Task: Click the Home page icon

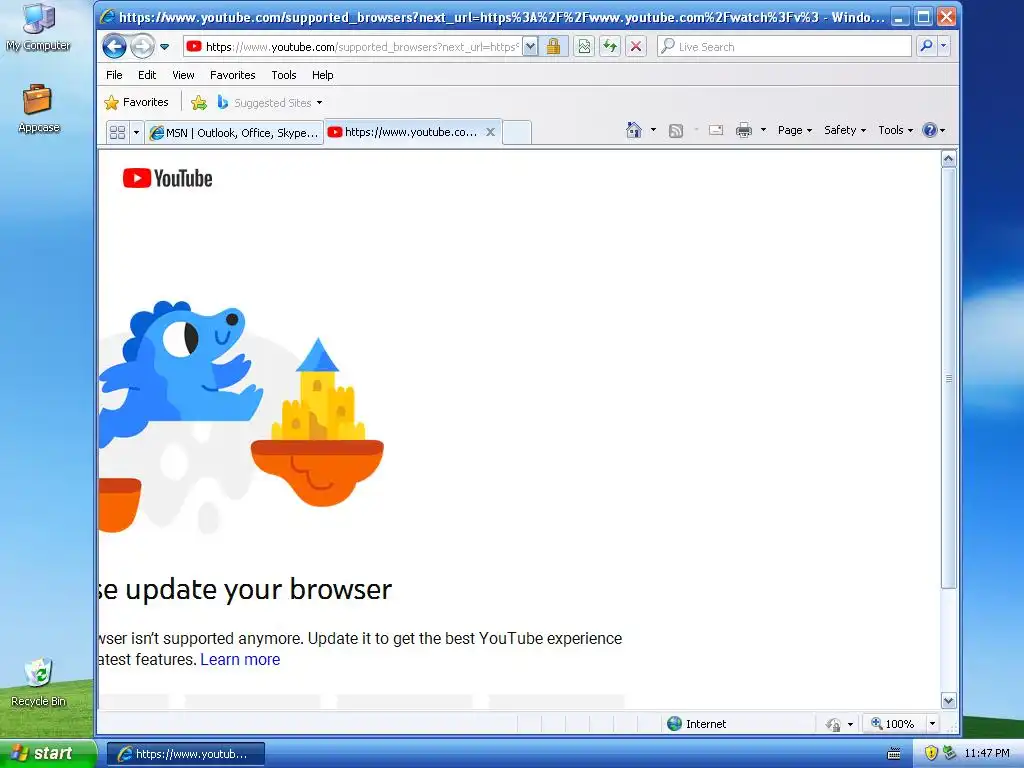Action: [x=633, y=130]
